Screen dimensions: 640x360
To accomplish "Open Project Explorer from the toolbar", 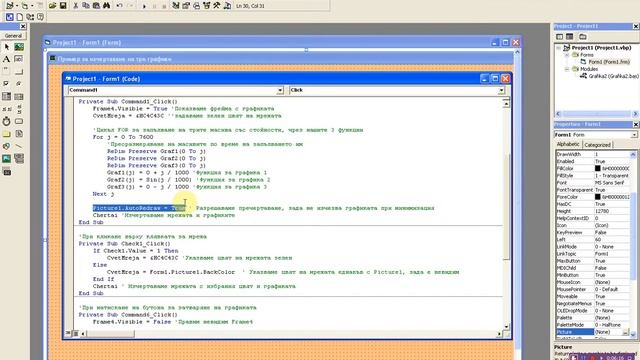I will point(176,6).
